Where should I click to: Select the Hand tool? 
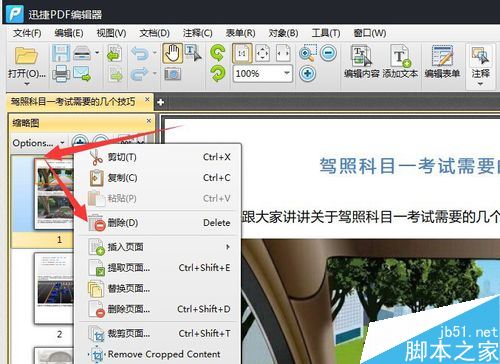(x=172, y=53)
